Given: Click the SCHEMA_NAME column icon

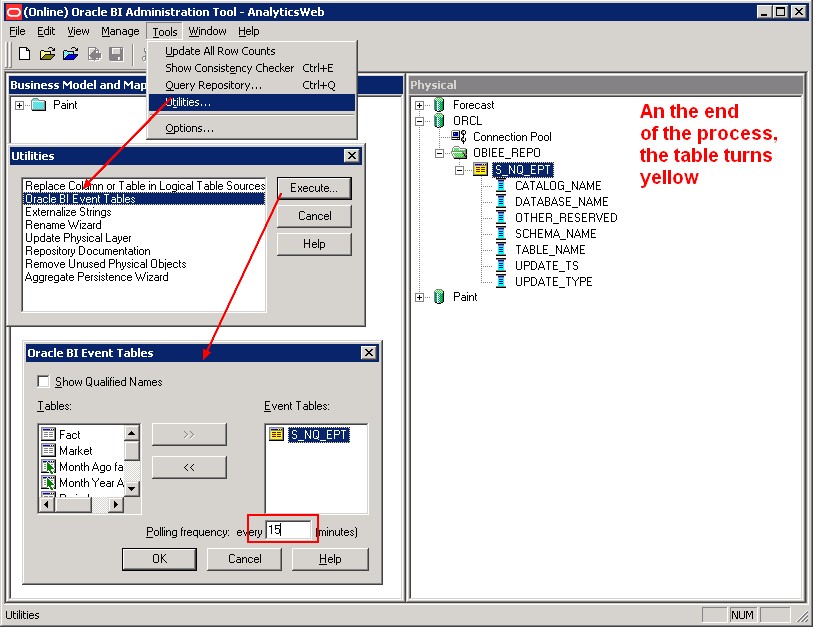Looking at the screenshot, I should pyautogui.click(x=501, y=234).
